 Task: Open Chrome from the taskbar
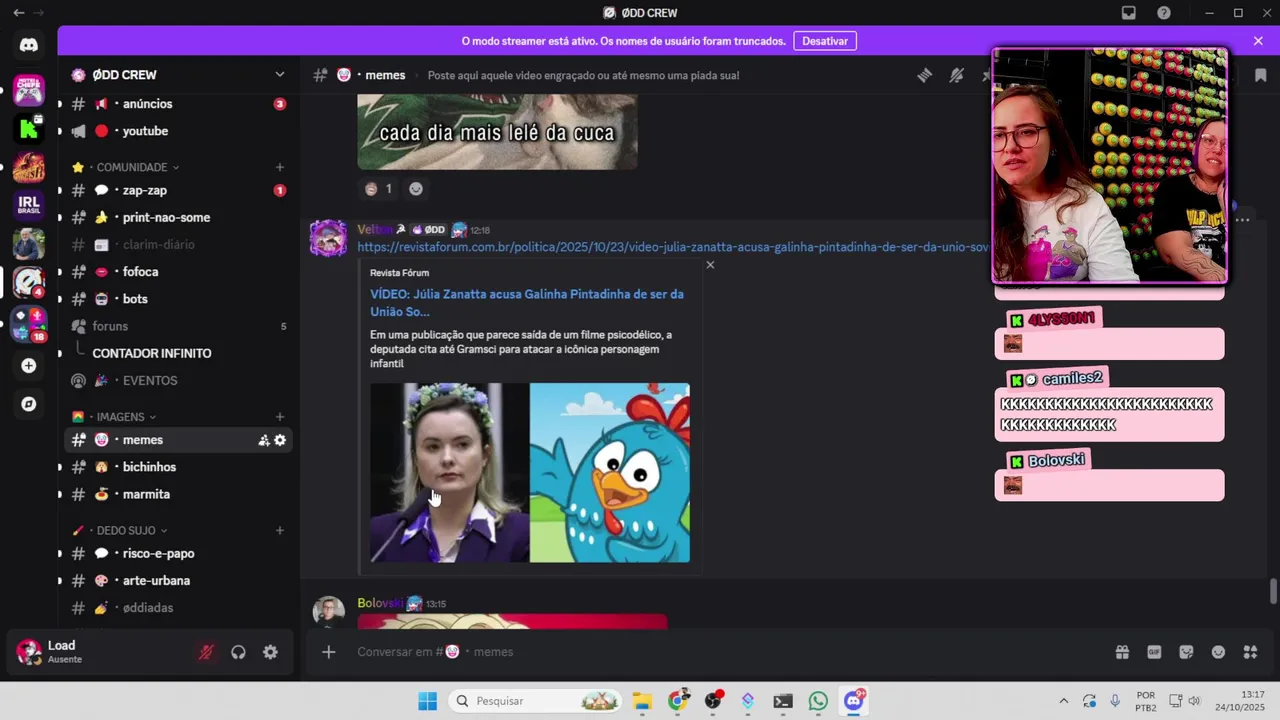point(678,701)
